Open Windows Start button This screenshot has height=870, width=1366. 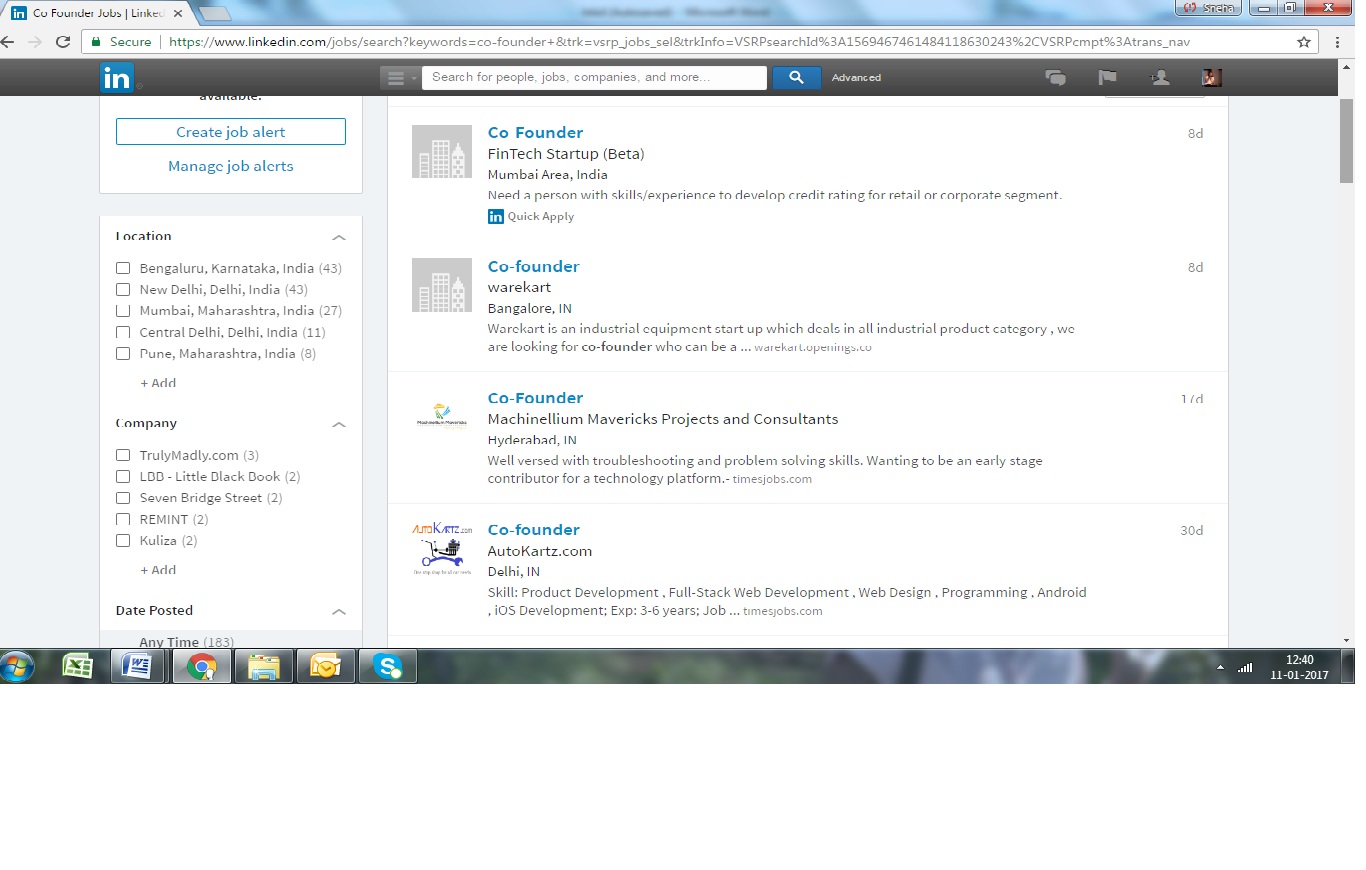click(x=18, y=666)
